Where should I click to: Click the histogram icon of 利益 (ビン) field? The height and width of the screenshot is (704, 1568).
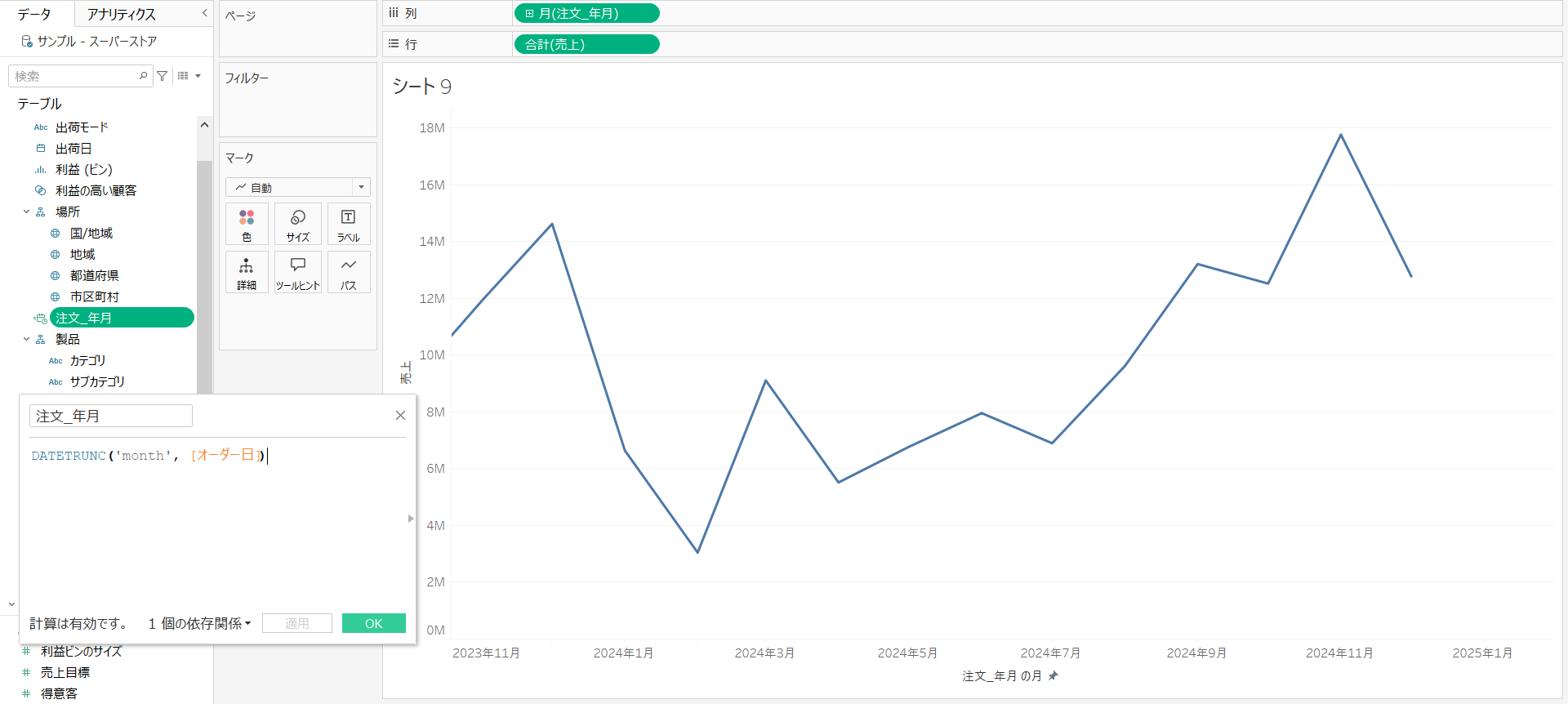point(41,170)
